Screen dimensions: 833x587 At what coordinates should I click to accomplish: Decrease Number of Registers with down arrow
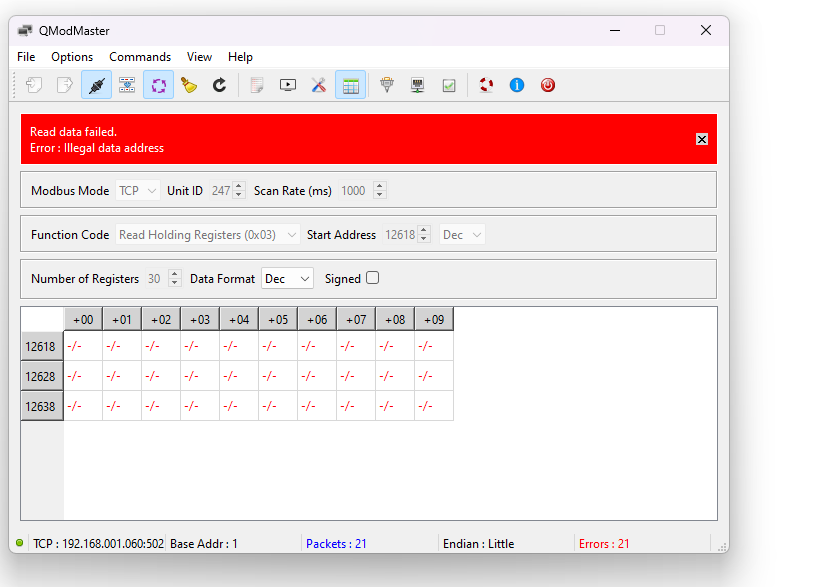point(175,283)
